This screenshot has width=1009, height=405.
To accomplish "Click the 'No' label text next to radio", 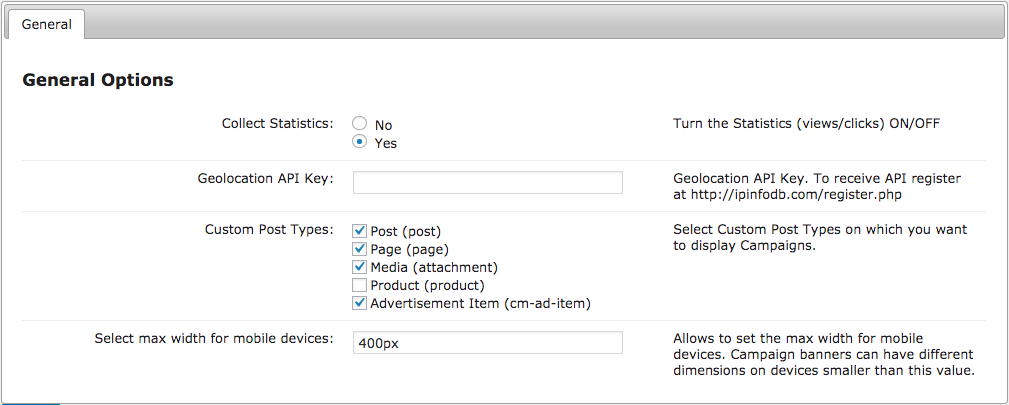I will (x=384, y=126).
